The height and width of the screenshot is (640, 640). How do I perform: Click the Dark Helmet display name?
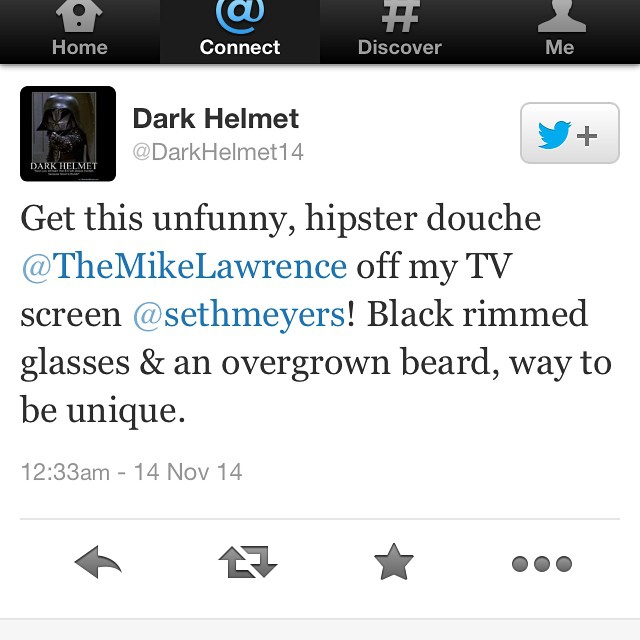pos(216,119)
